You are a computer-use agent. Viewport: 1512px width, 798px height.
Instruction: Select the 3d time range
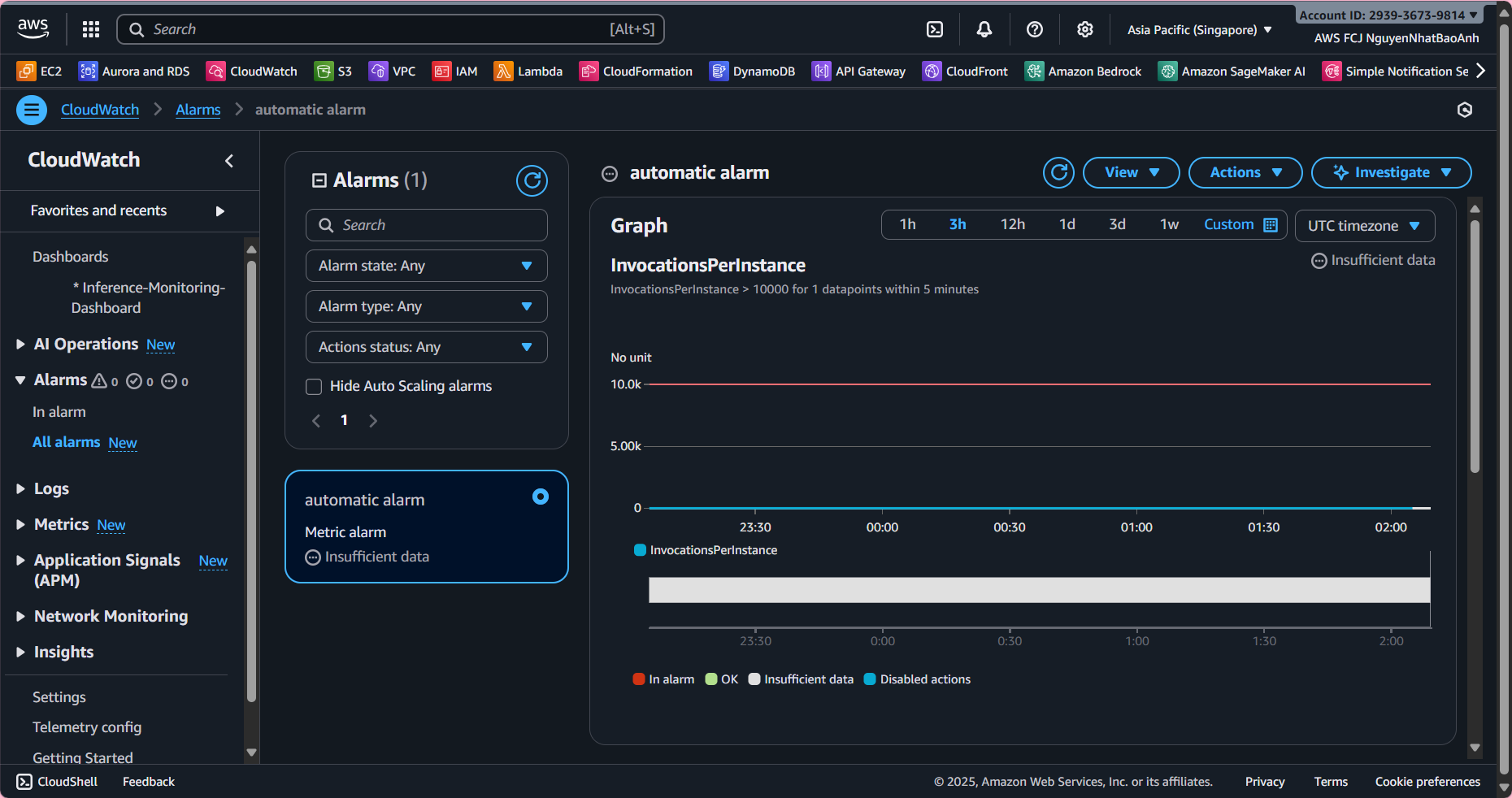(x=1118, y=224)
